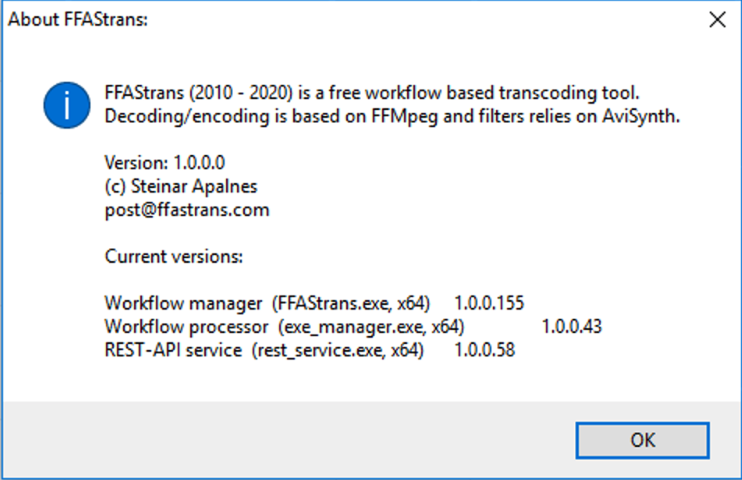
Task: Click version number 1.0.0.43
Action: pyautogui.click(x=572, y=327)
